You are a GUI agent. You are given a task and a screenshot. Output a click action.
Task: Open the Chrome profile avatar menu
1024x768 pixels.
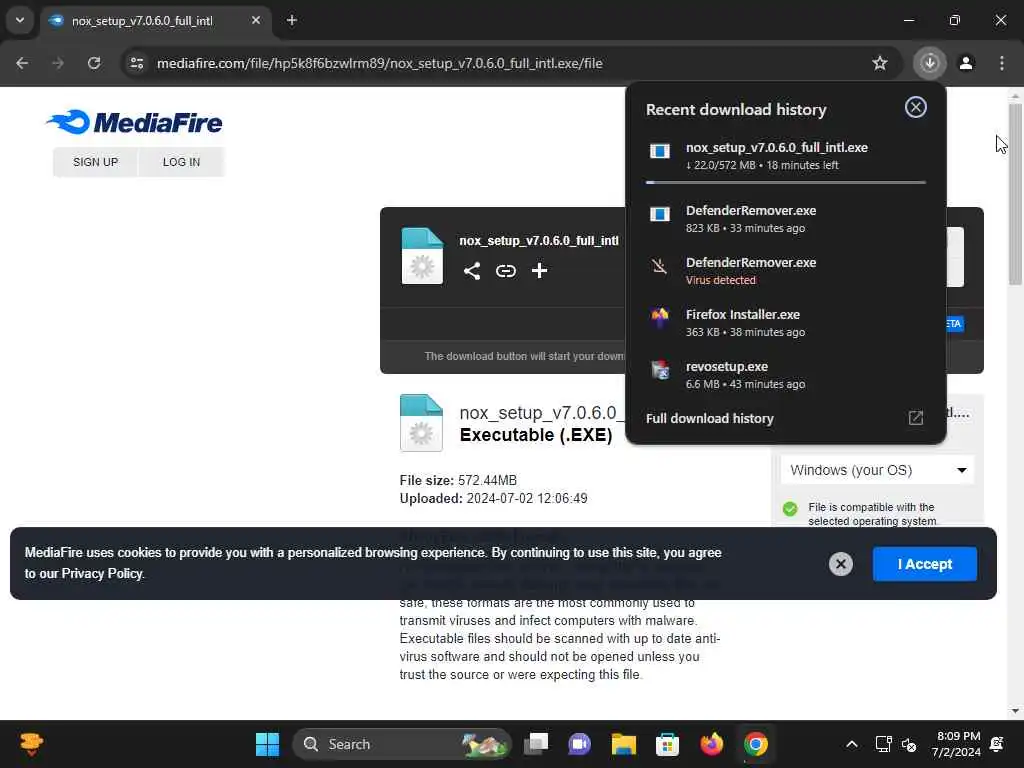pos(966,63)
